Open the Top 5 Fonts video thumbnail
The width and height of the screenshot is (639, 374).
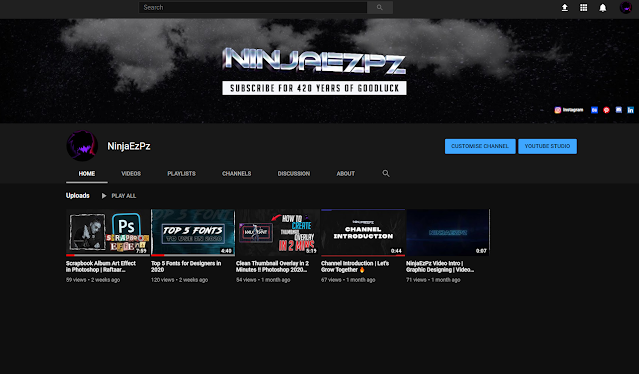(x=193, y=233)
